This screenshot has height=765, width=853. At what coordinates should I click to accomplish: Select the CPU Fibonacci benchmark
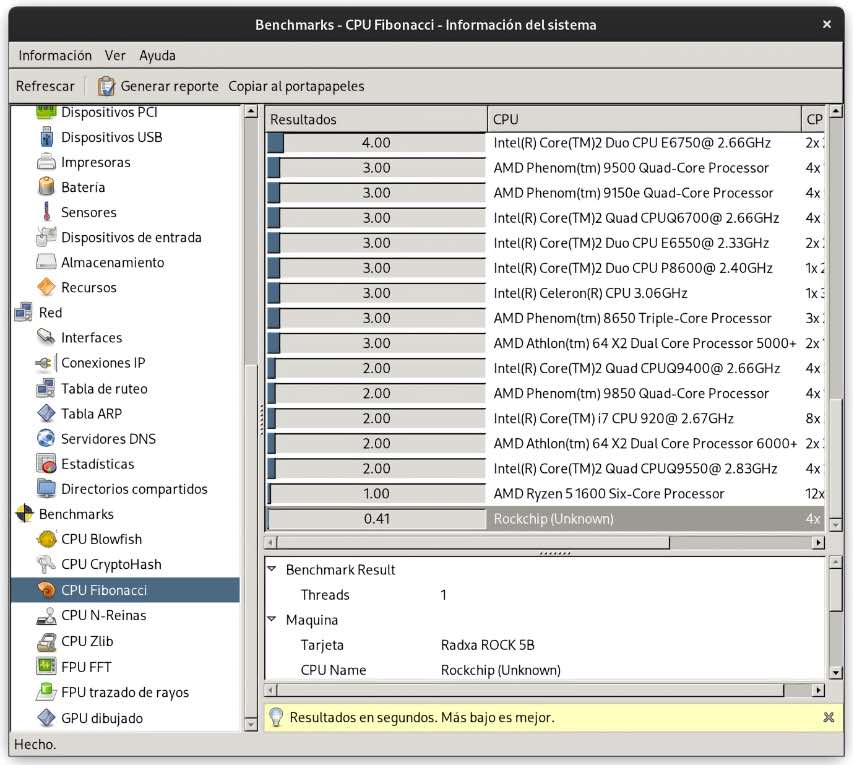(x=125, y=590)
